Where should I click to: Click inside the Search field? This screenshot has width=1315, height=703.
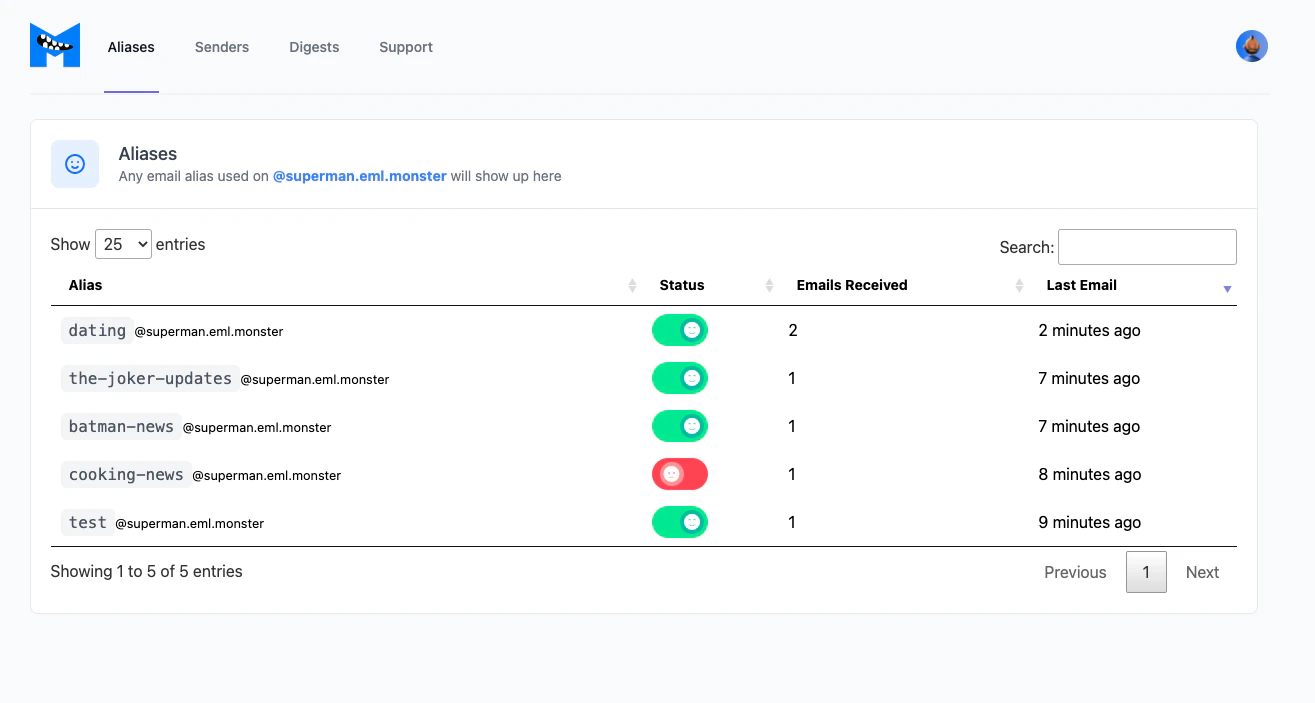1146,247
